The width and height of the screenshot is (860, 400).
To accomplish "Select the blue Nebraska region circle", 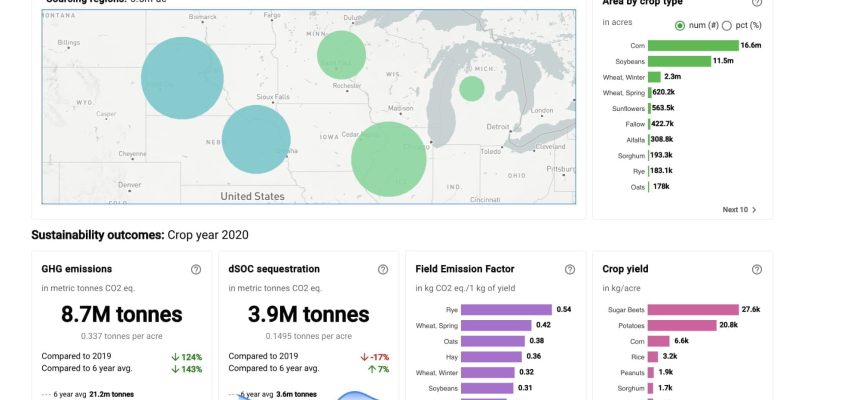I will (x=256, y=139).
